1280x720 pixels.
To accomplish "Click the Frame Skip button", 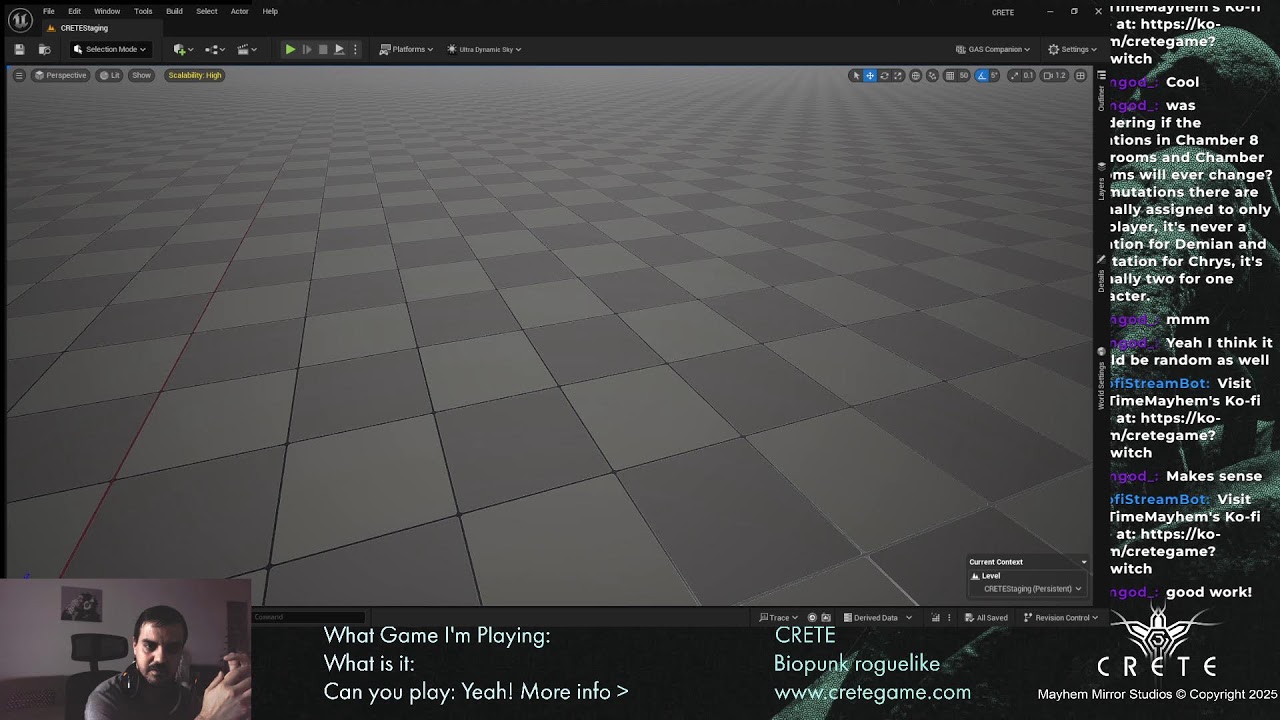I will pos(307,49).
